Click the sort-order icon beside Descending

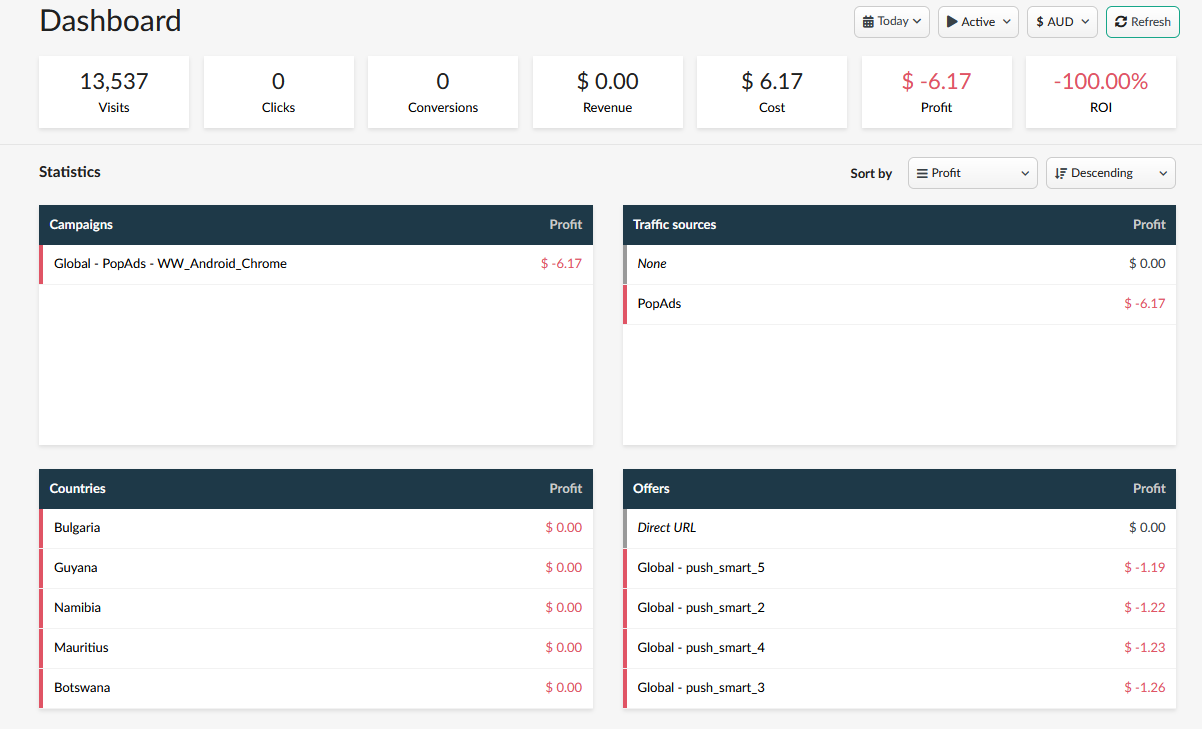[x=1061, y=173]
